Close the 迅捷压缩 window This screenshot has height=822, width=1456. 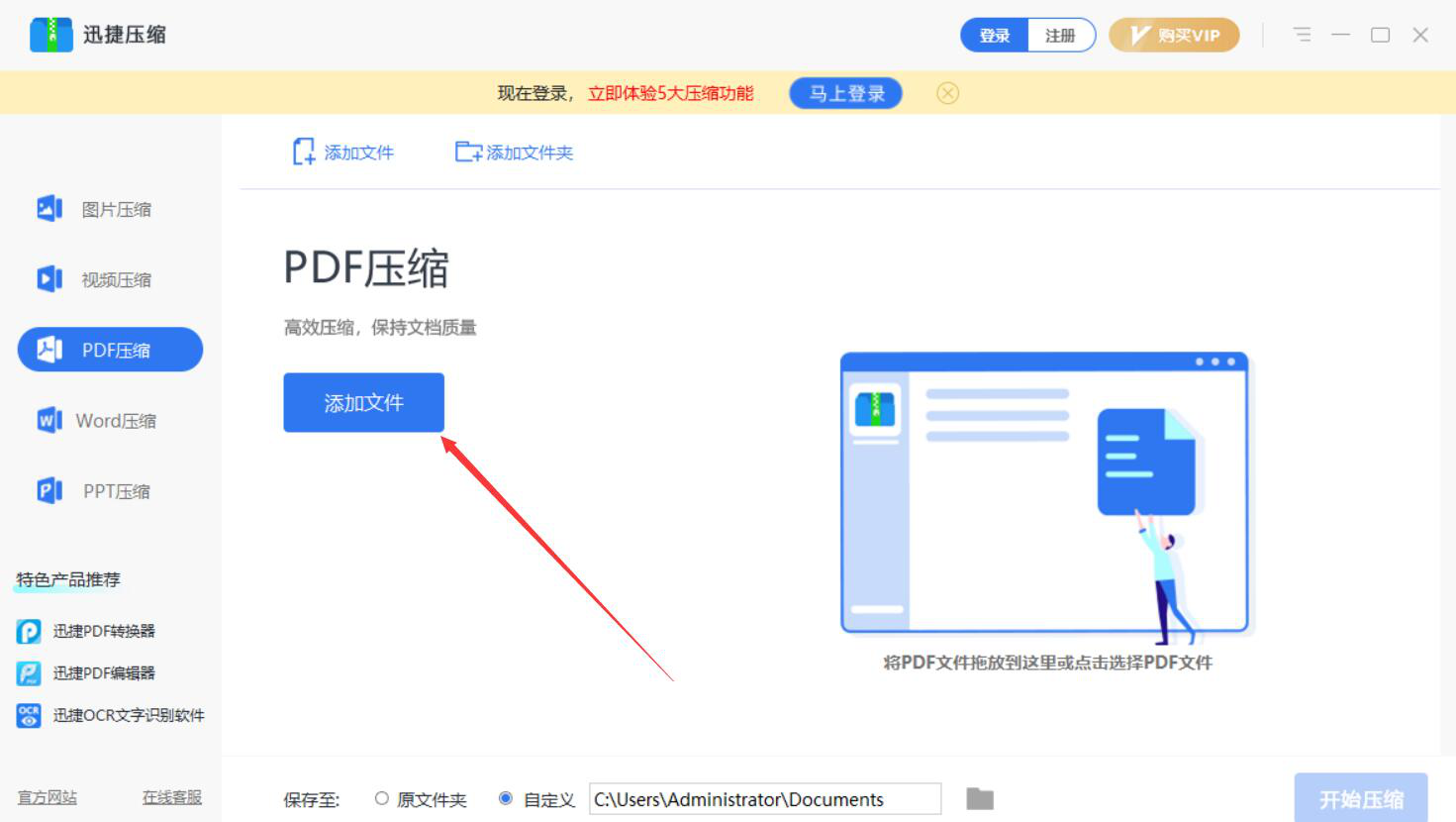[1420, 35]
